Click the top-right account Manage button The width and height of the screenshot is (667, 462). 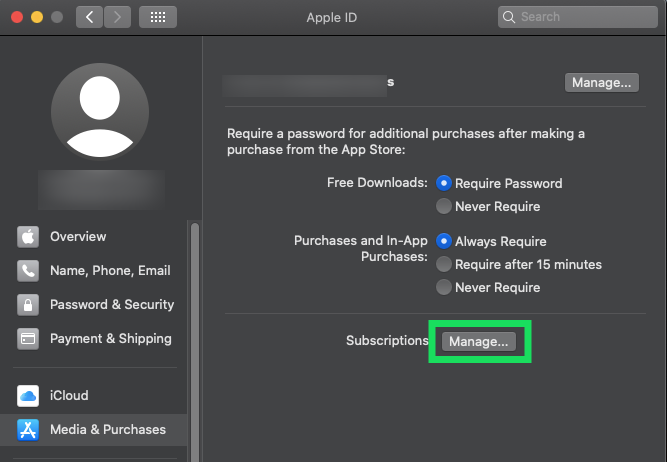(601, 83)
